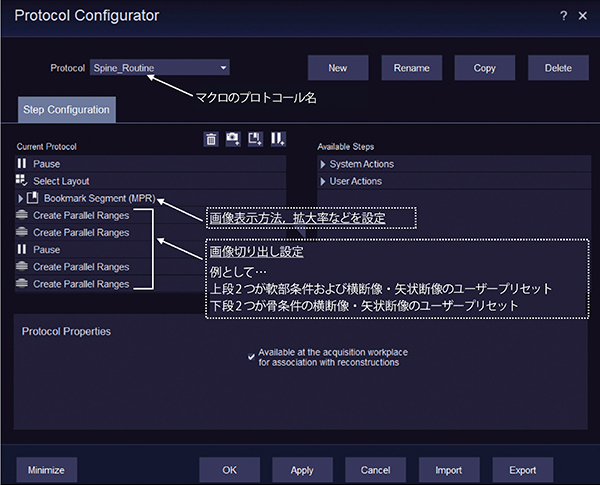Click the add snapshot step icon
The width and height of the screenshot is (600, 485).
coord(232,140)
